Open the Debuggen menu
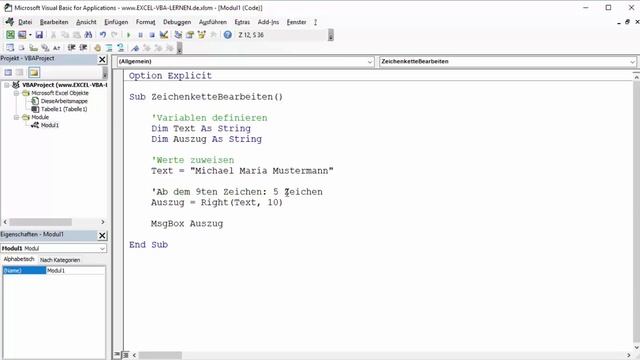 [177, 22]
